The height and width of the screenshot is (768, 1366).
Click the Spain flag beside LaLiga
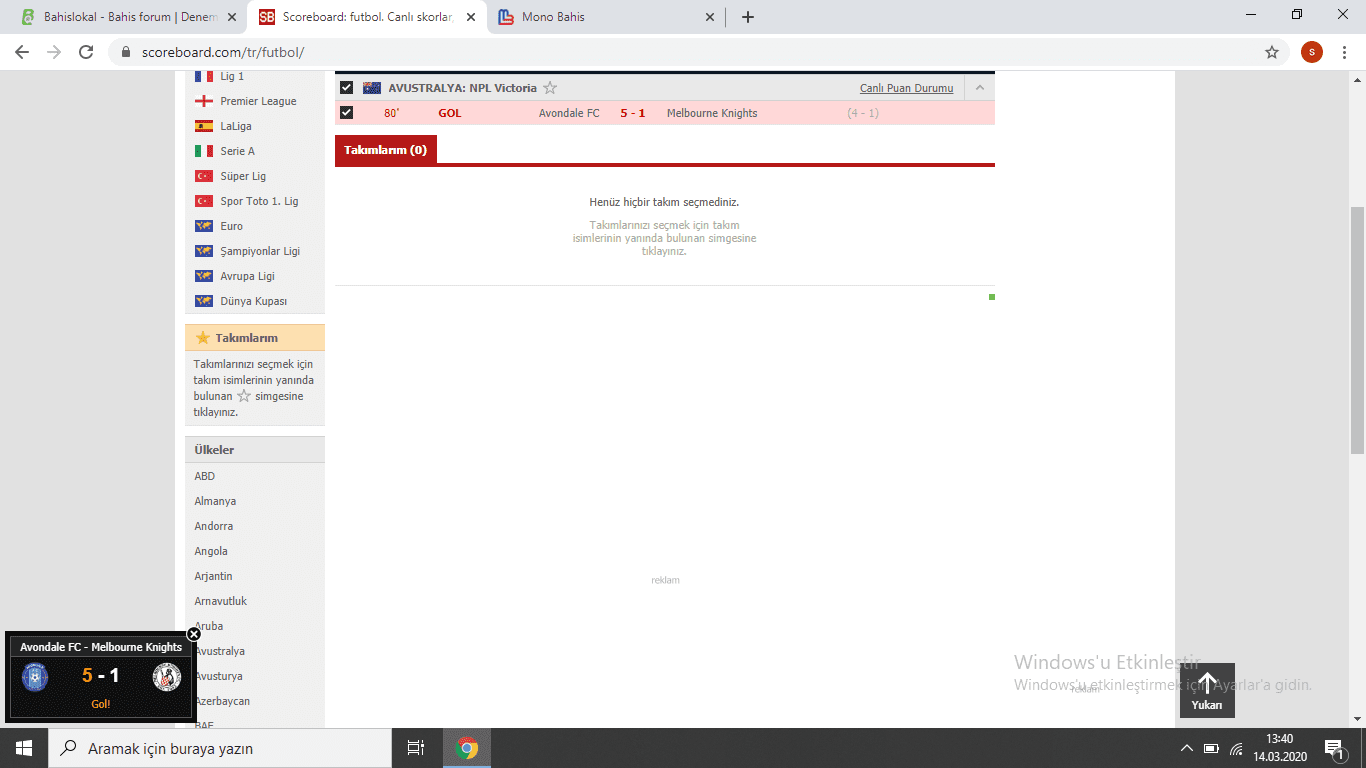pyautogui.click(x=203, y=126)
